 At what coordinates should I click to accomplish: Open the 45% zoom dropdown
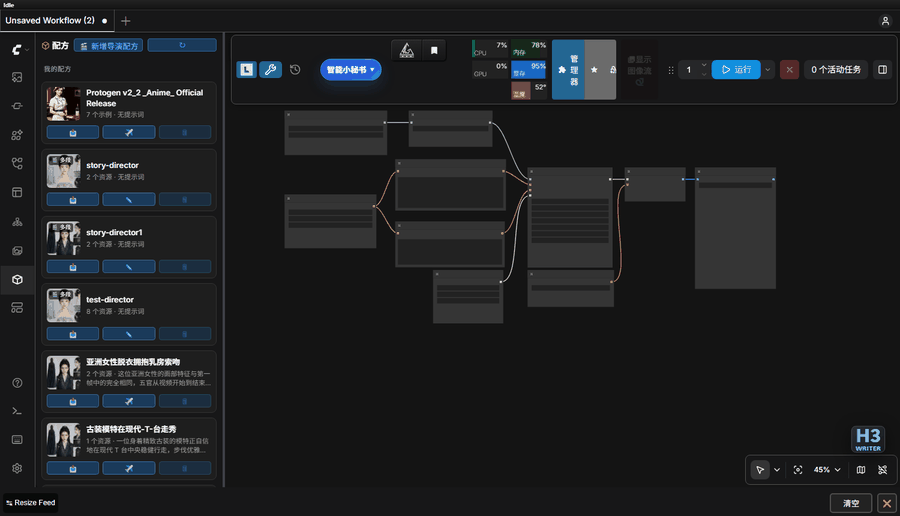coord(827,470)
